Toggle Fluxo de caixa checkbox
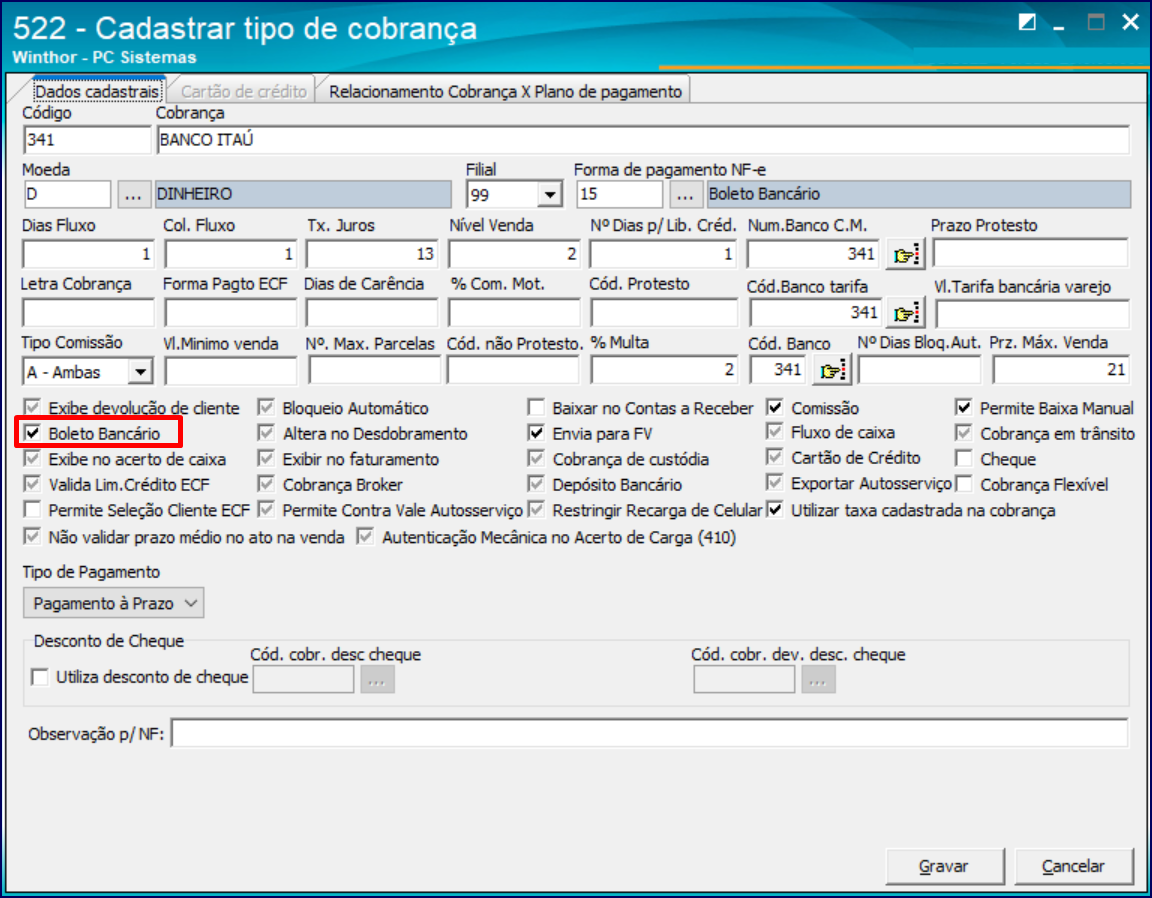This screenshot has width=1152, height=898. pos(775,432)
